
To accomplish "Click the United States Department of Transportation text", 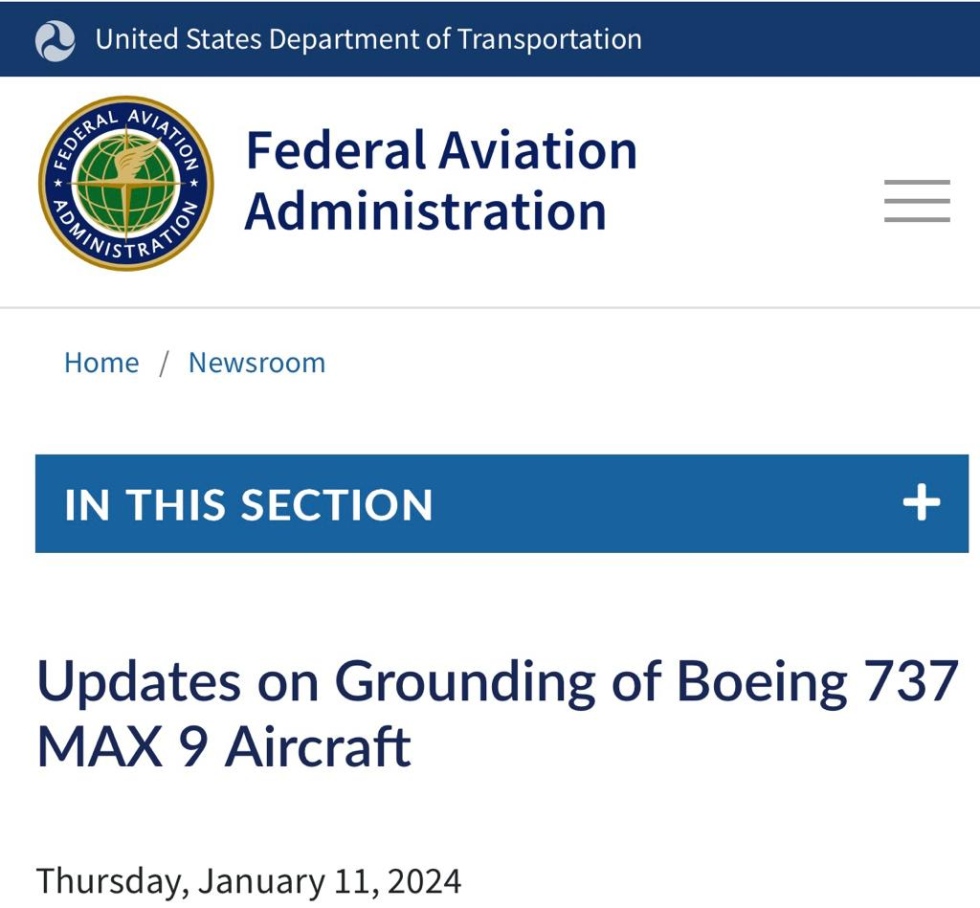I will (x=369, y=39).
